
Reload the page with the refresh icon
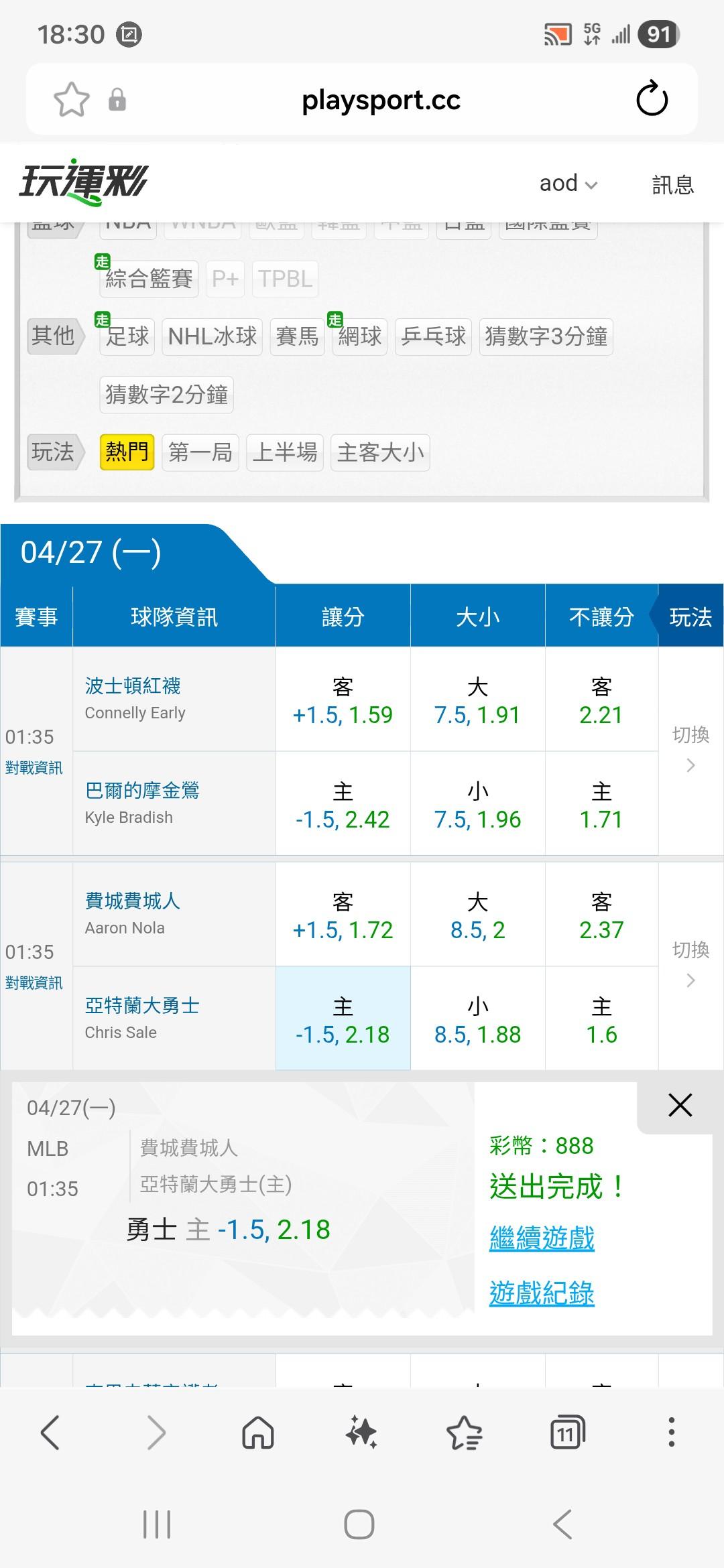click(x=652, y=99)
